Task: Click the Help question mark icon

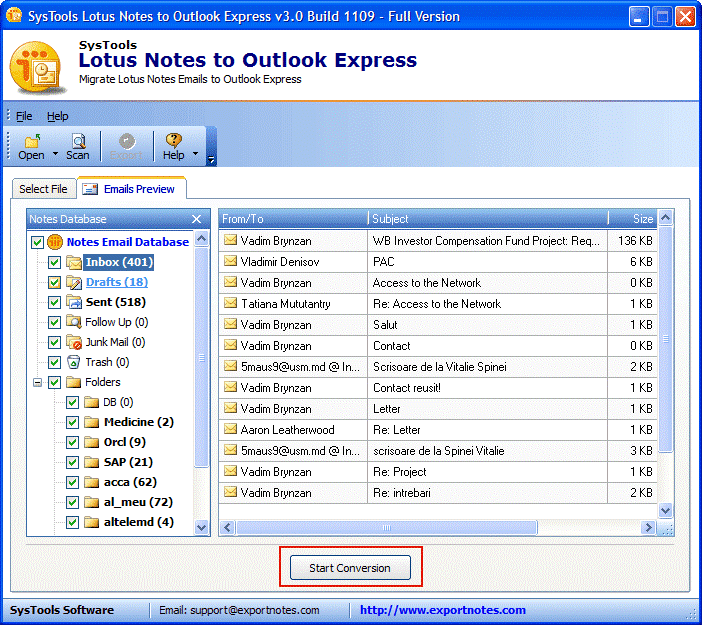Action: pyautogui.click(x=173, y=141)
